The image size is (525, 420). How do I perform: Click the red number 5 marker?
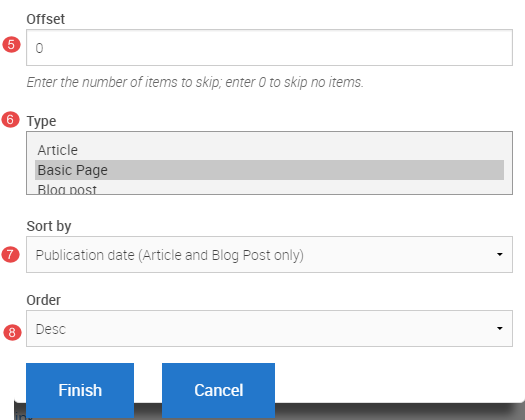click(x=11, y=45)
